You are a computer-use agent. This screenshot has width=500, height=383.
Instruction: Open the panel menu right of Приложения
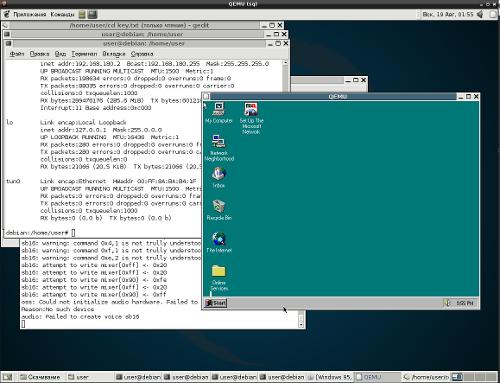point(62,14)
